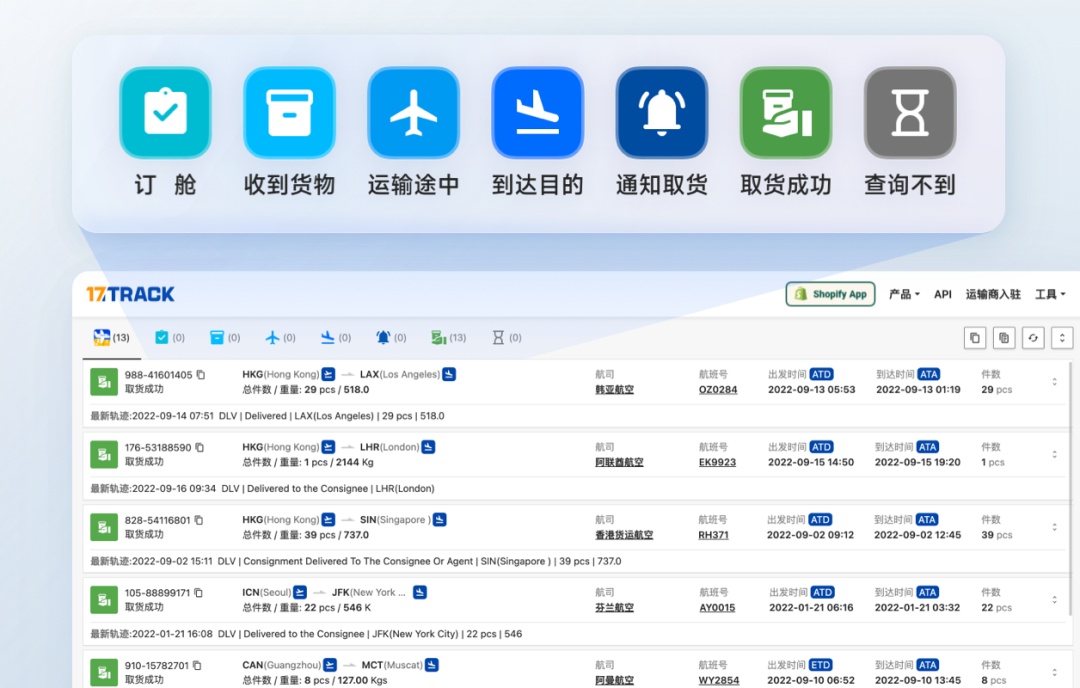
Task: Copy tracking number 176-53188590
Action: click(x=200, y=448)
